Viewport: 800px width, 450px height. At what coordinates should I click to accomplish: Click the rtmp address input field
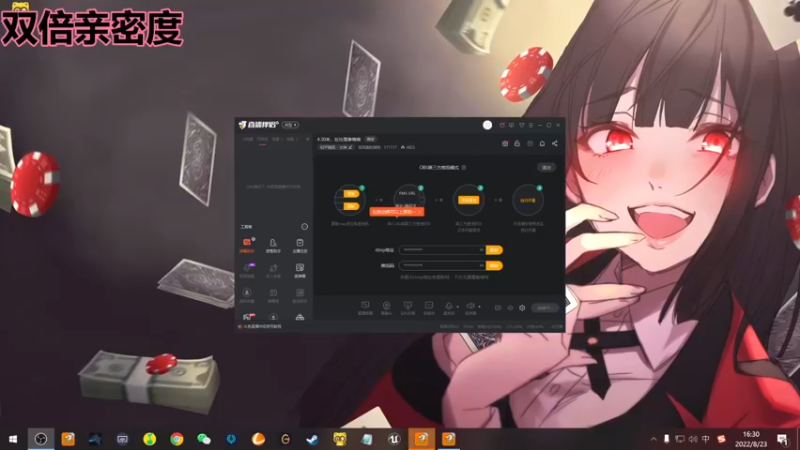(x=442, y=250)
